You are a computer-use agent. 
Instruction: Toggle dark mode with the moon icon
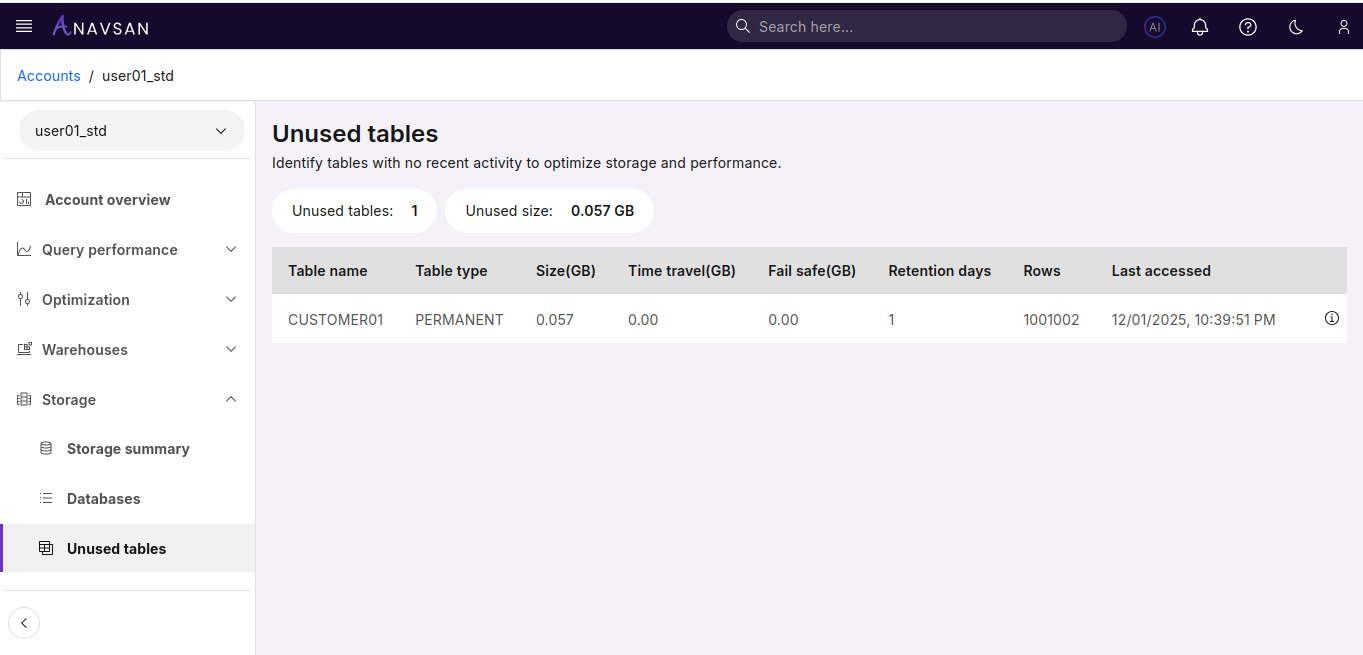[1295, 27]
